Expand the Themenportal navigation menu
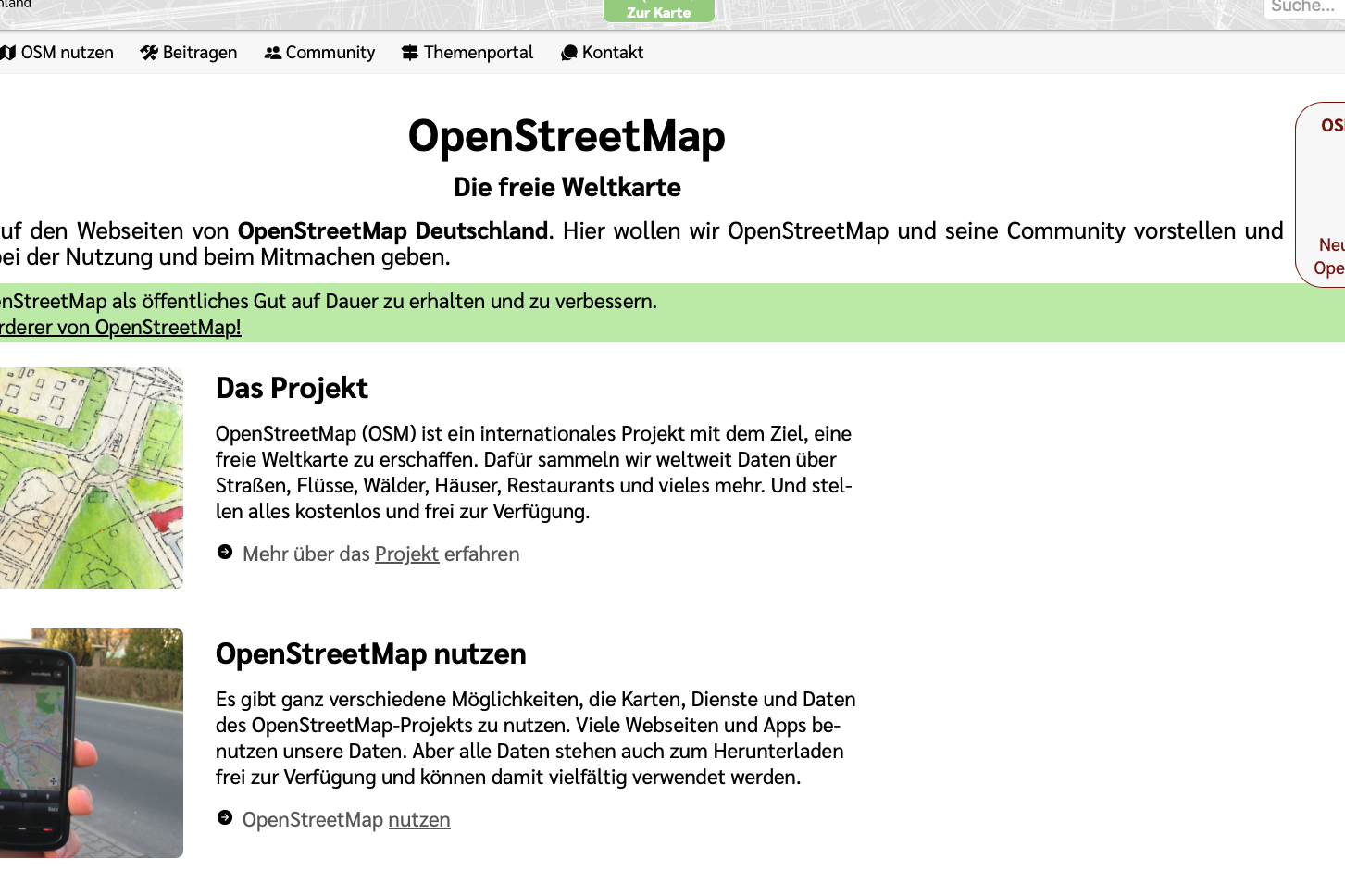 coord(478,53)
